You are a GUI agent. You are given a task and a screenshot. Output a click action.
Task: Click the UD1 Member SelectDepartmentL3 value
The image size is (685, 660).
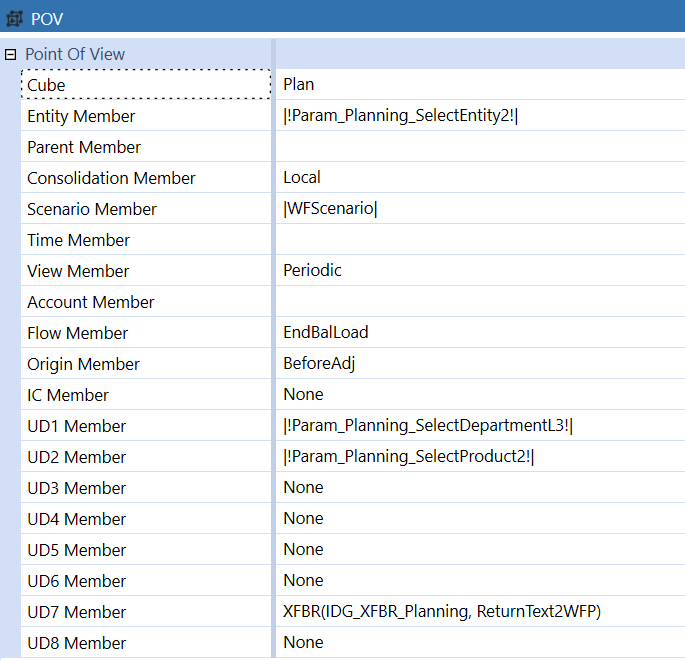(478, 426)
